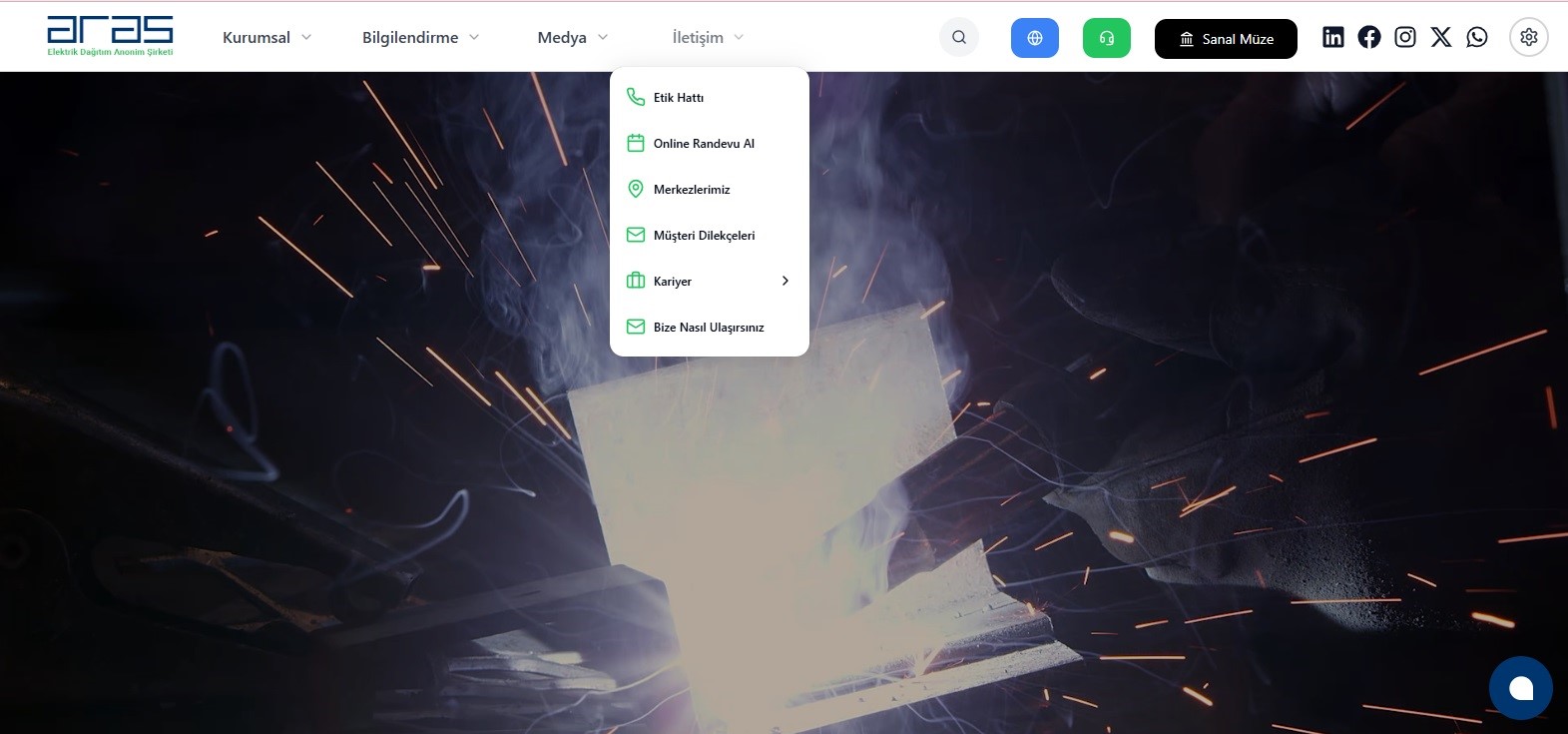Expand the Kurumsal dropdown menu

click(266, 37)
